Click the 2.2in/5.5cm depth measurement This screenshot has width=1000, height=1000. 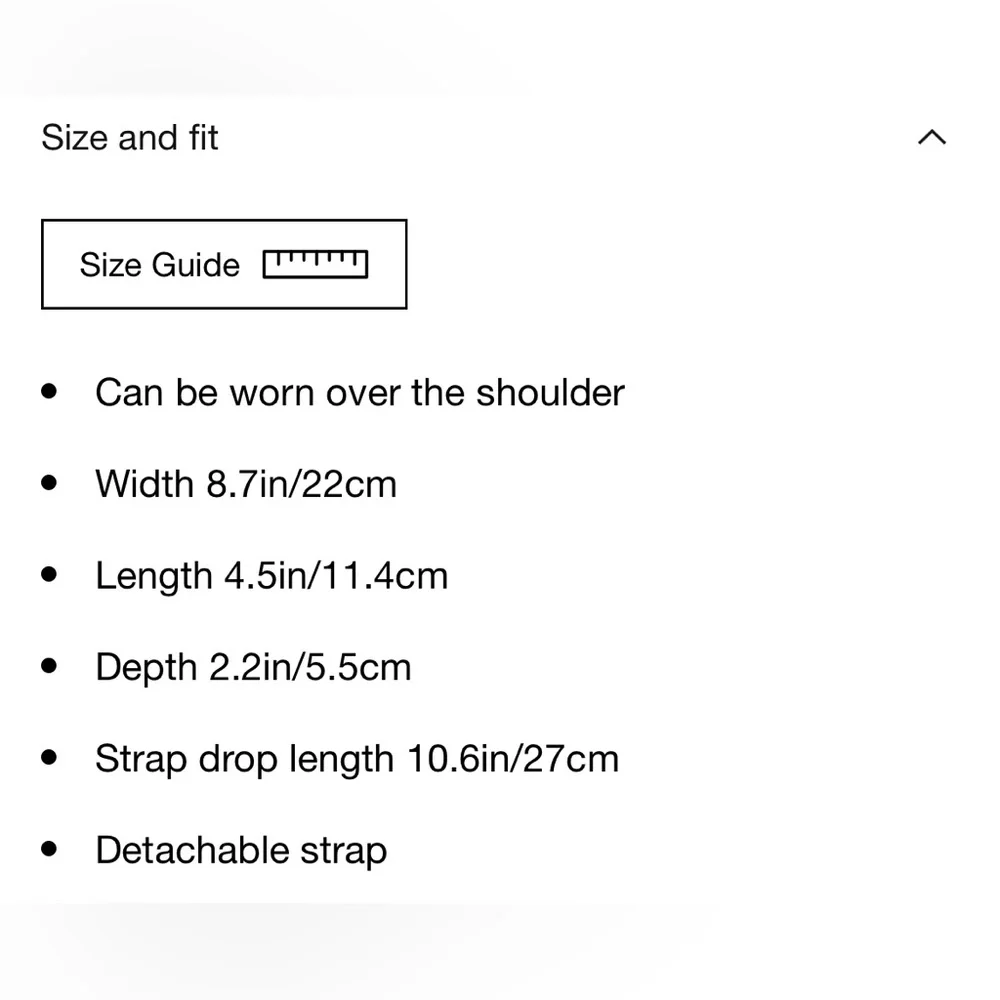[x=310, y=668]
